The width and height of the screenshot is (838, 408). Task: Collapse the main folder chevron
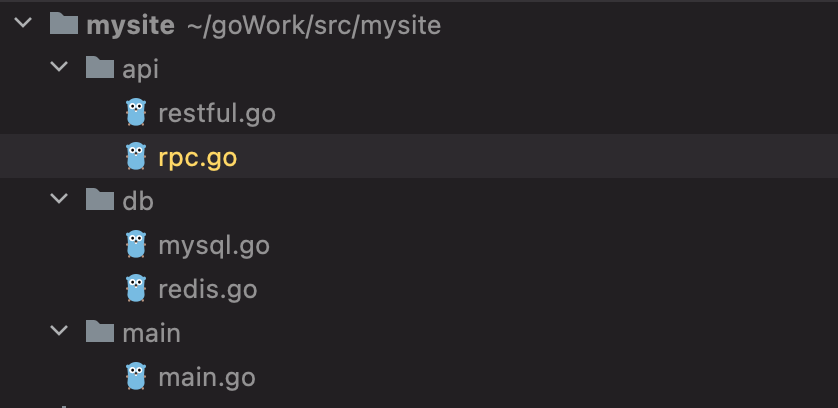click(60, 332)
